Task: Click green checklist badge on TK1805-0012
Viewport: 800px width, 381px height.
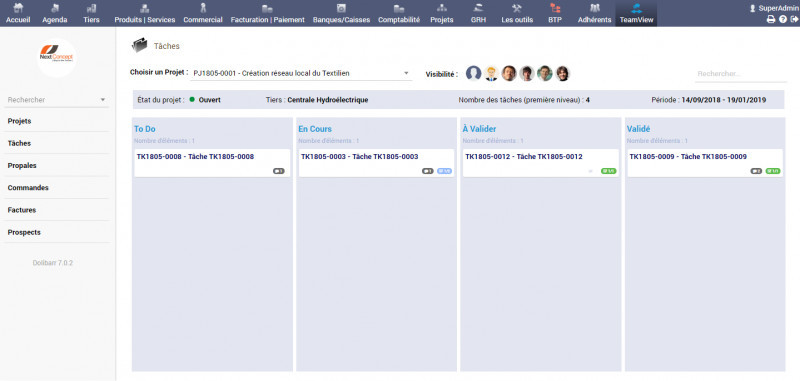Action: click(609, 171)
